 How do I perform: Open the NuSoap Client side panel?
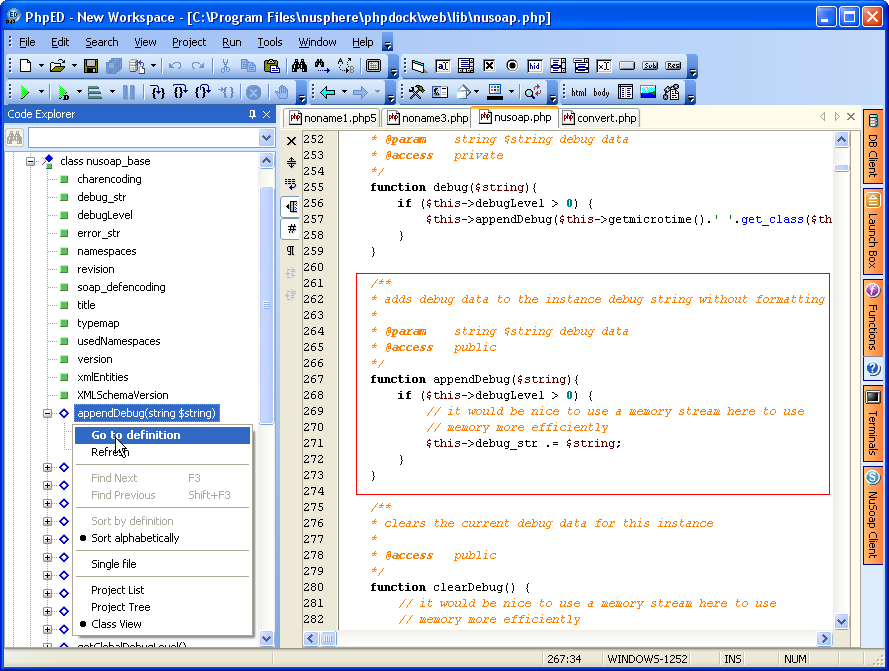(x=872, y=515)
